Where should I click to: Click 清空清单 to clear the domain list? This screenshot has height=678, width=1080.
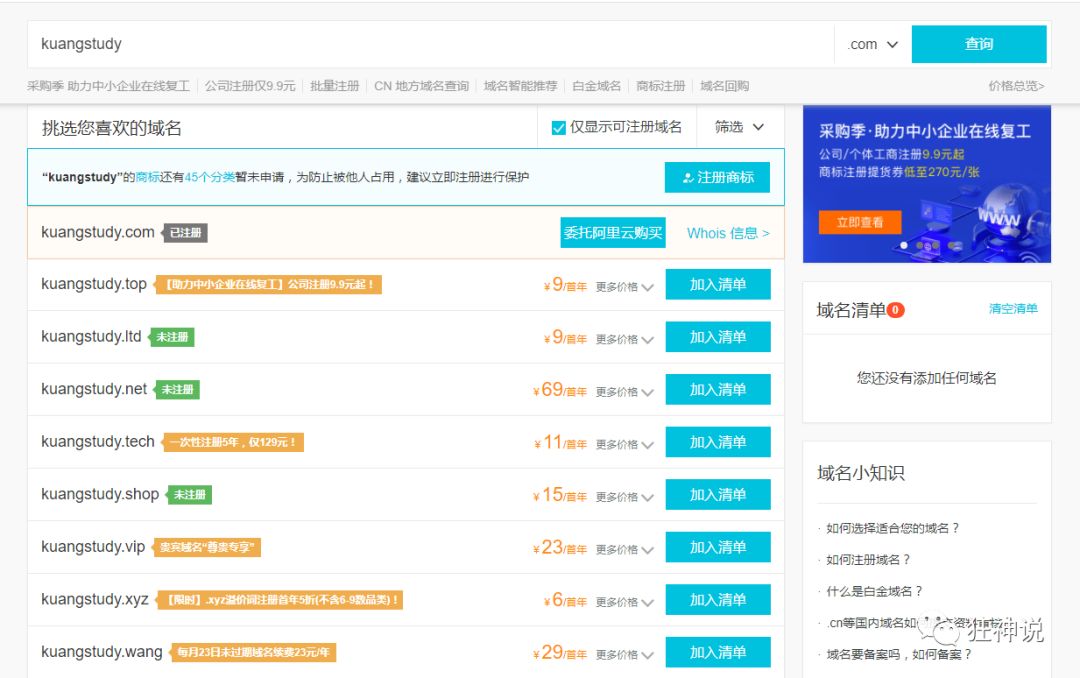point(1013,309)
